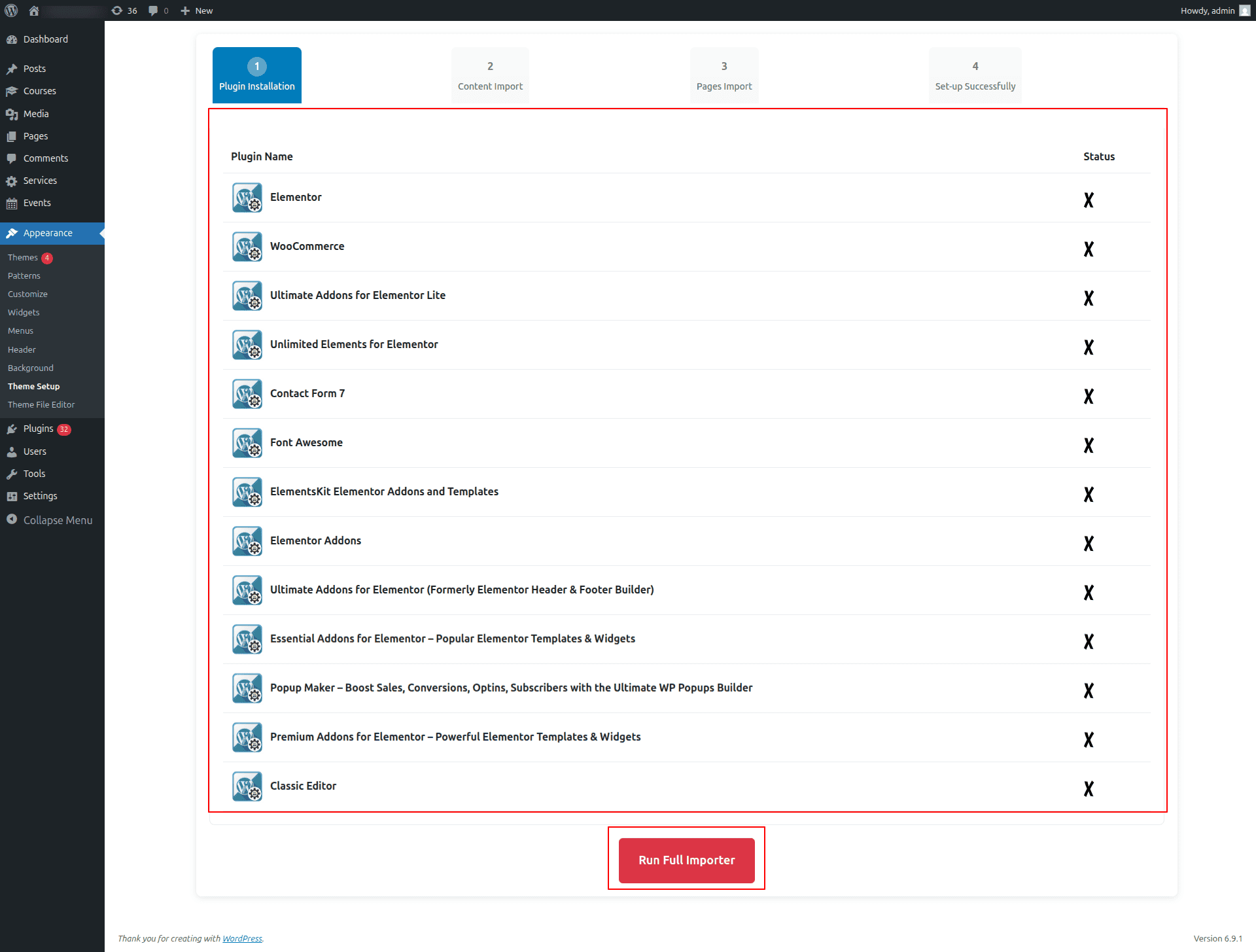The image size is (1256, 952).
Task: Click the Classic Editor plugin icon
Action: tap(247, 786)
